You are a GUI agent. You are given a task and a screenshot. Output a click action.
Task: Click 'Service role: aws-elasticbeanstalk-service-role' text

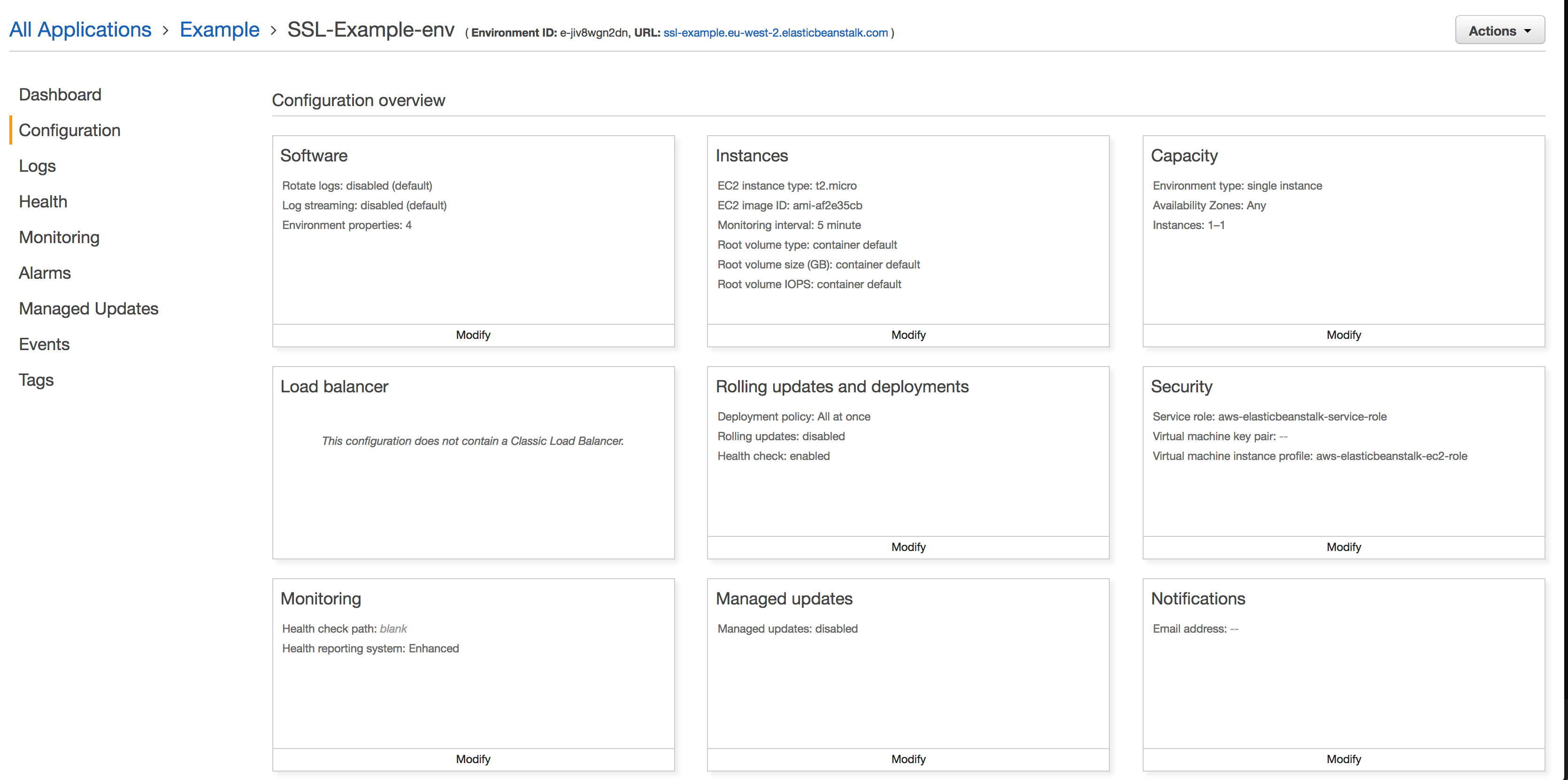click(x=1270, y=417)
